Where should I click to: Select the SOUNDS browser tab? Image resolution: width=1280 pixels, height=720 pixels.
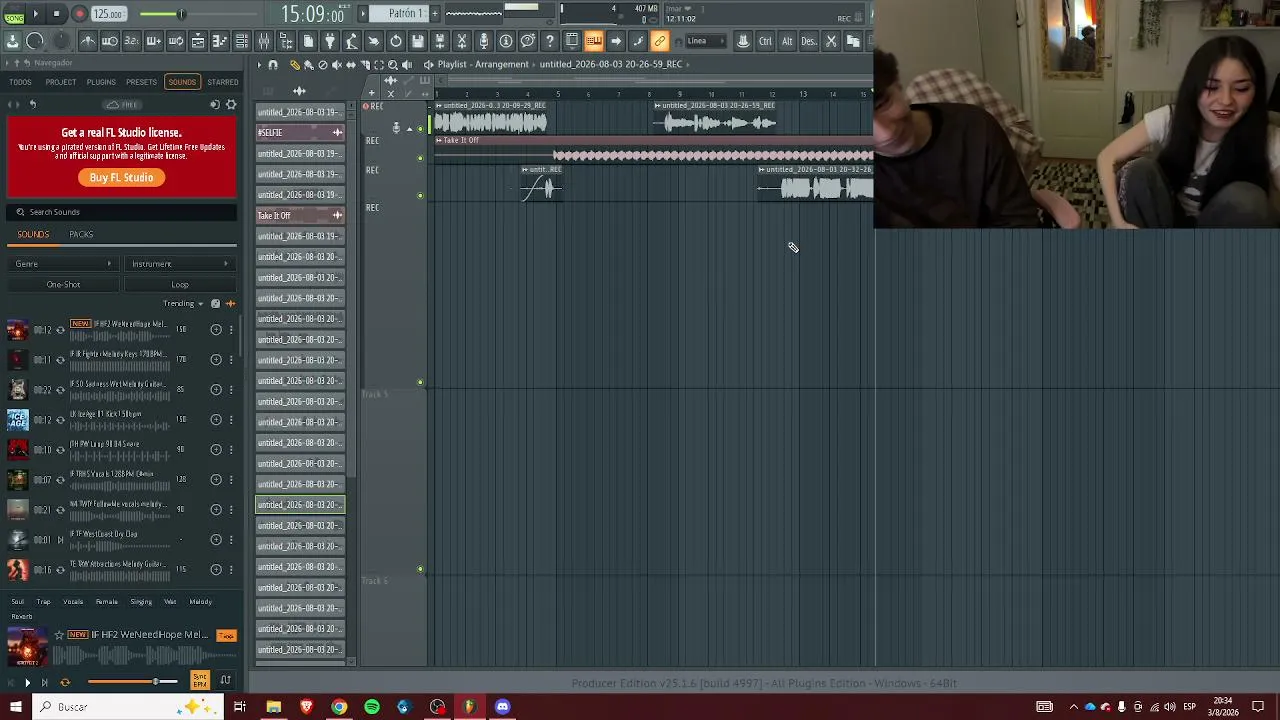point(182,82)
